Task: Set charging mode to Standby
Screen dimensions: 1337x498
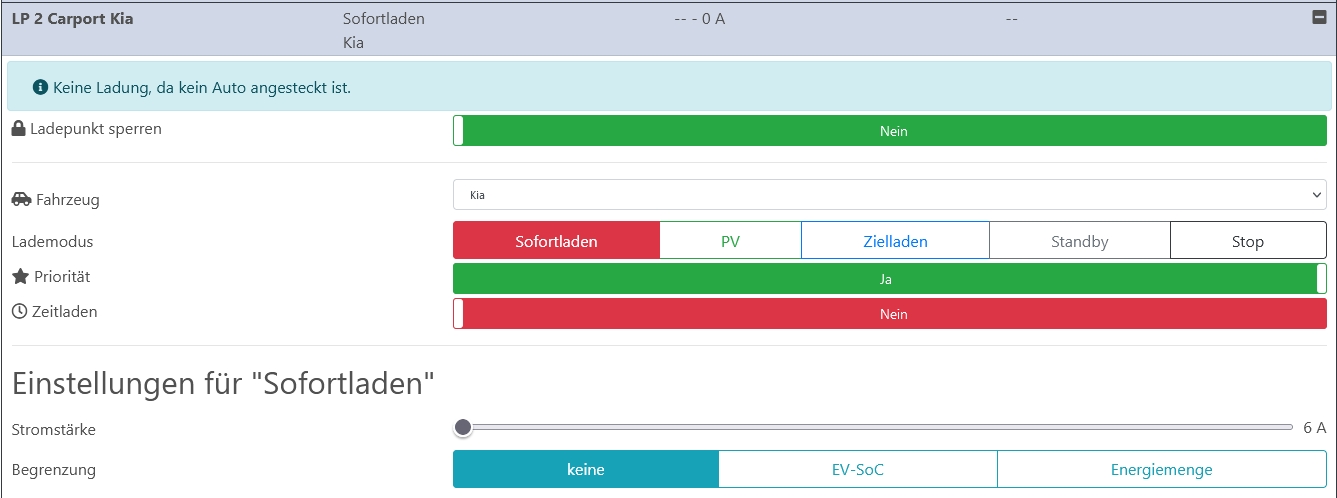Action: [1079, 241]
